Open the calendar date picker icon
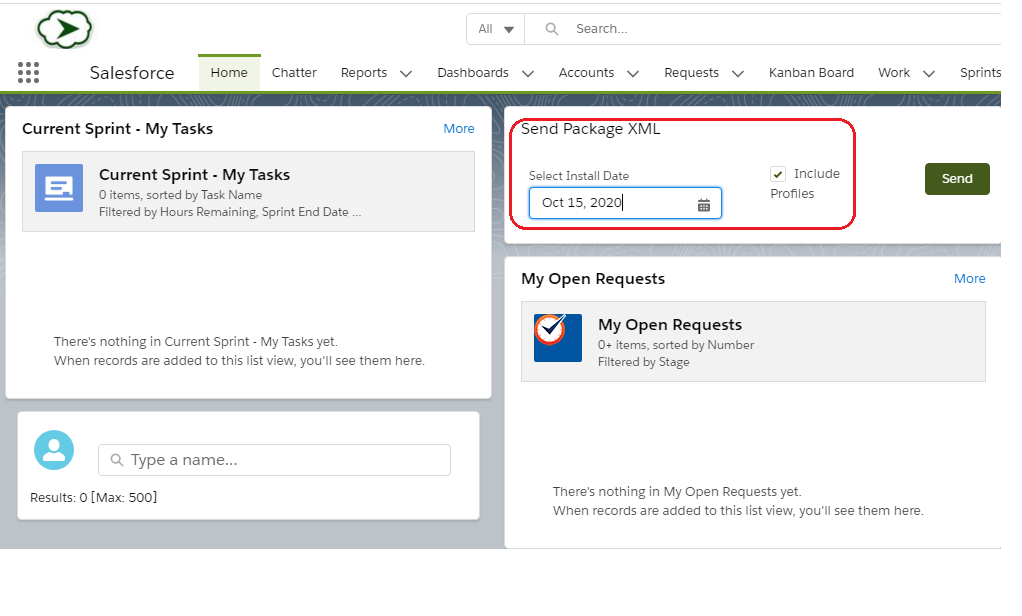 703,204
